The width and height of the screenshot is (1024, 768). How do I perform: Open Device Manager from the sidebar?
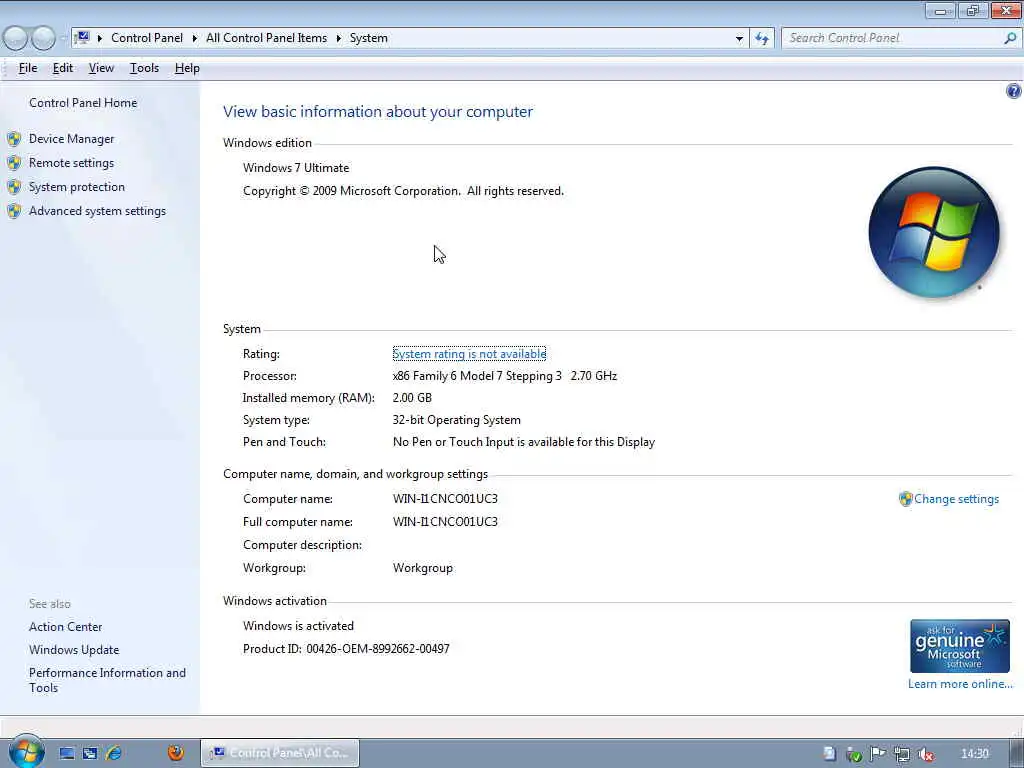(x=71, y=139)
